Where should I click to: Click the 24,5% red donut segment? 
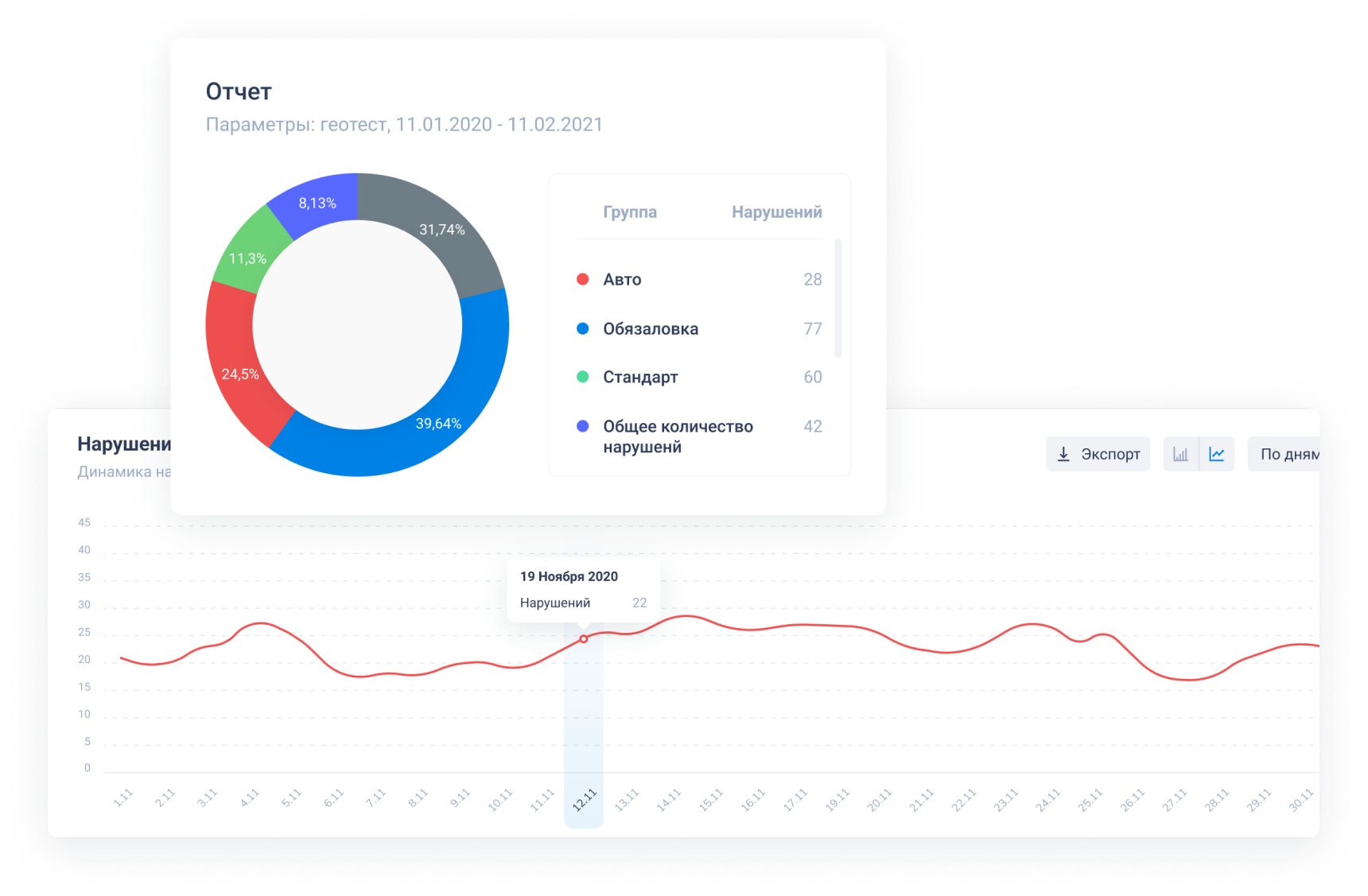pyautogui.click(x=240, y=374)
